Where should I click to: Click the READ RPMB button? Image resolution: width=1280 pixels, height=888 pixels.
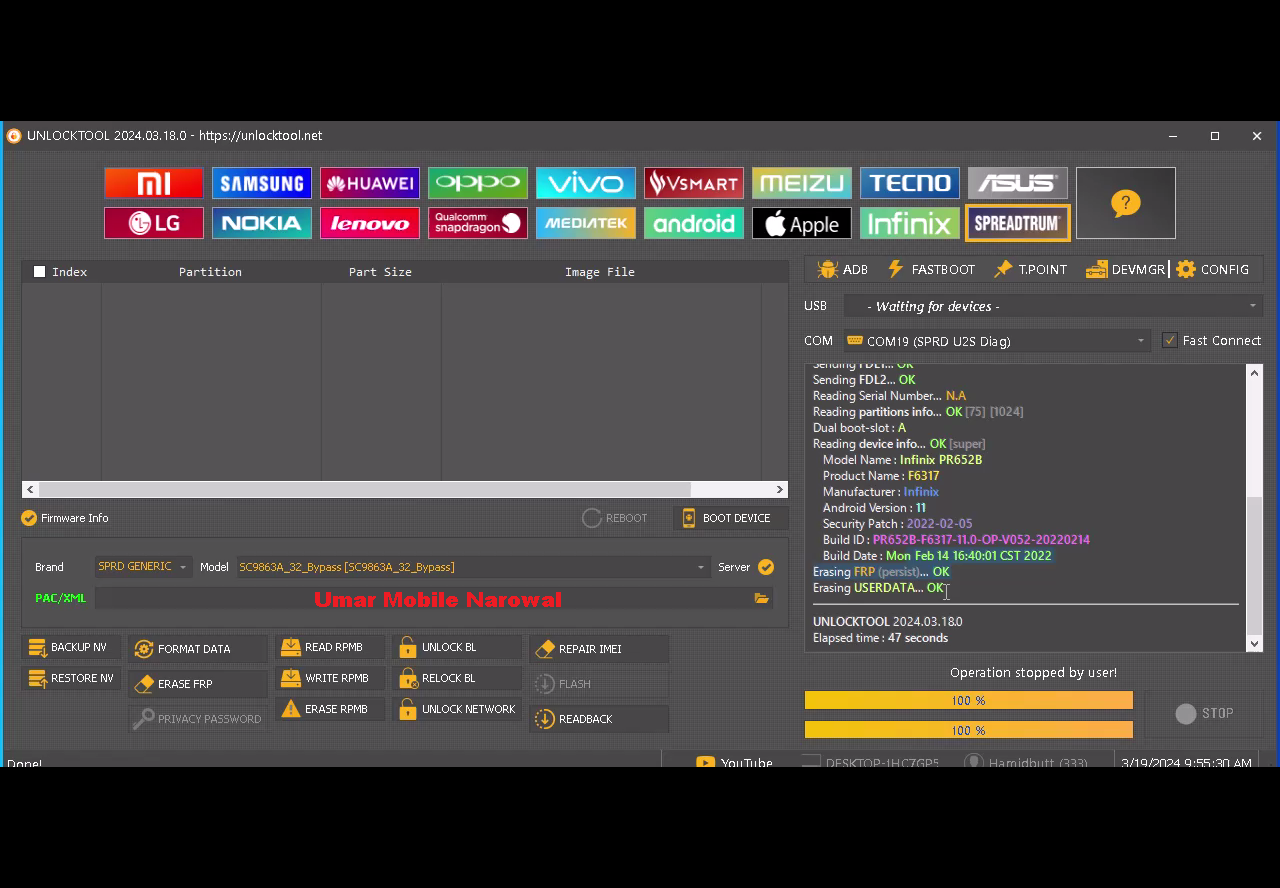pos(331,647)
